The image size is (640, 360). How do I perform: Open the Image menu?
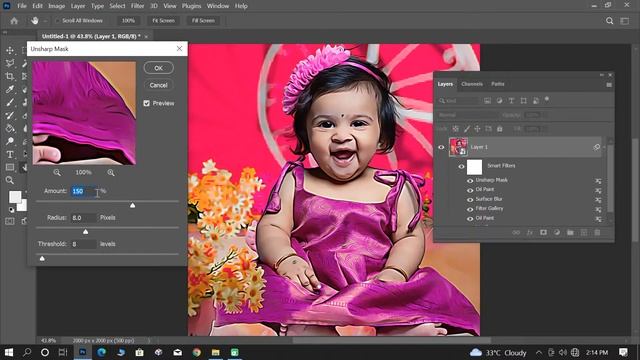pos(56,6)
